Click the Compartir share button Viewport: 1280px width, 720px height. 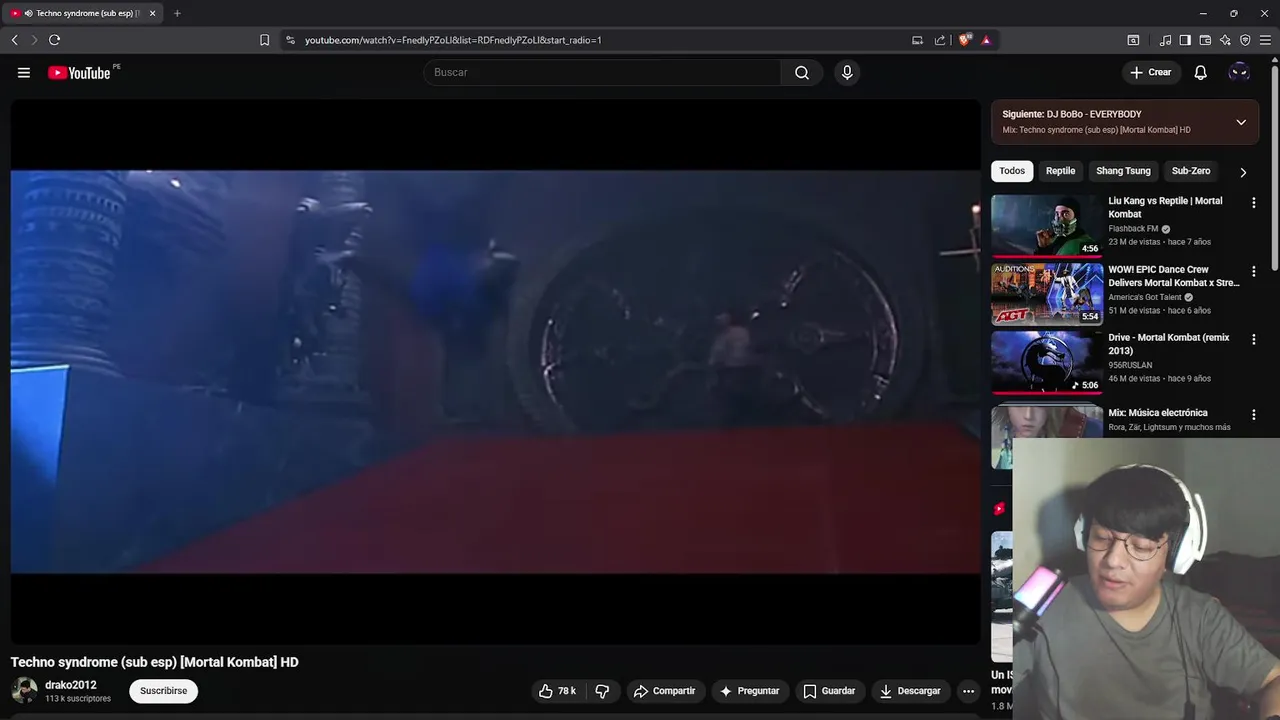(x=665, y=691)
